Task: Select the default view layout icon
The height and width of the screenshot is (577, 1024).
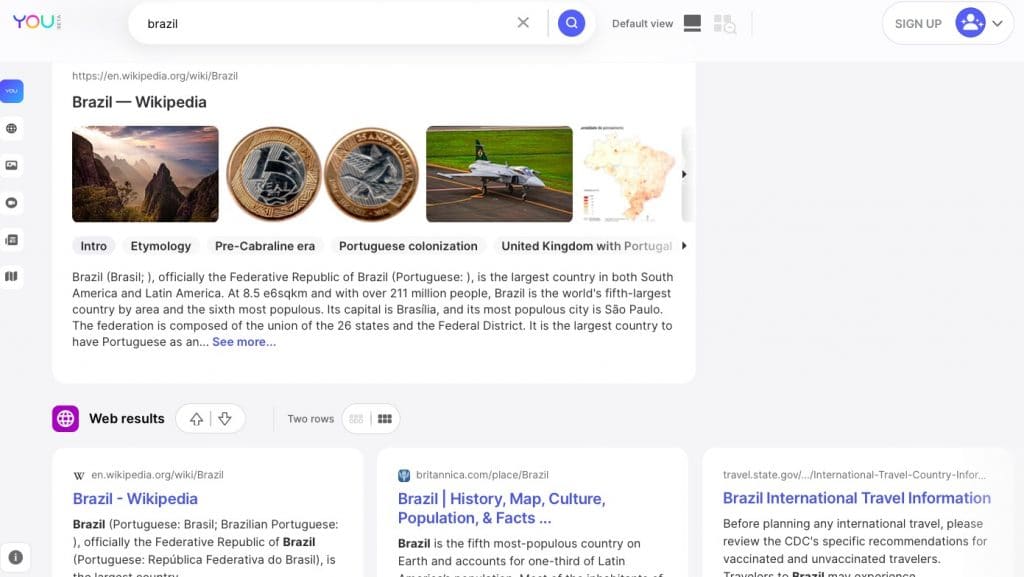Action: pos(692,23)
